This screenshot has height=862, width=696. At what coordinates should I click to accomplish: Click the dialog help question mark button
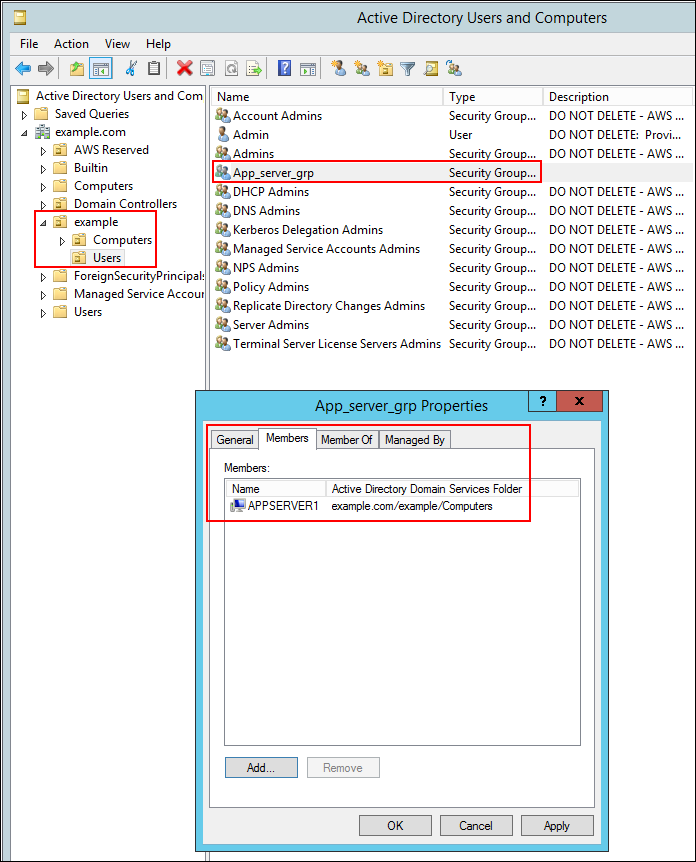click(543, 401)
